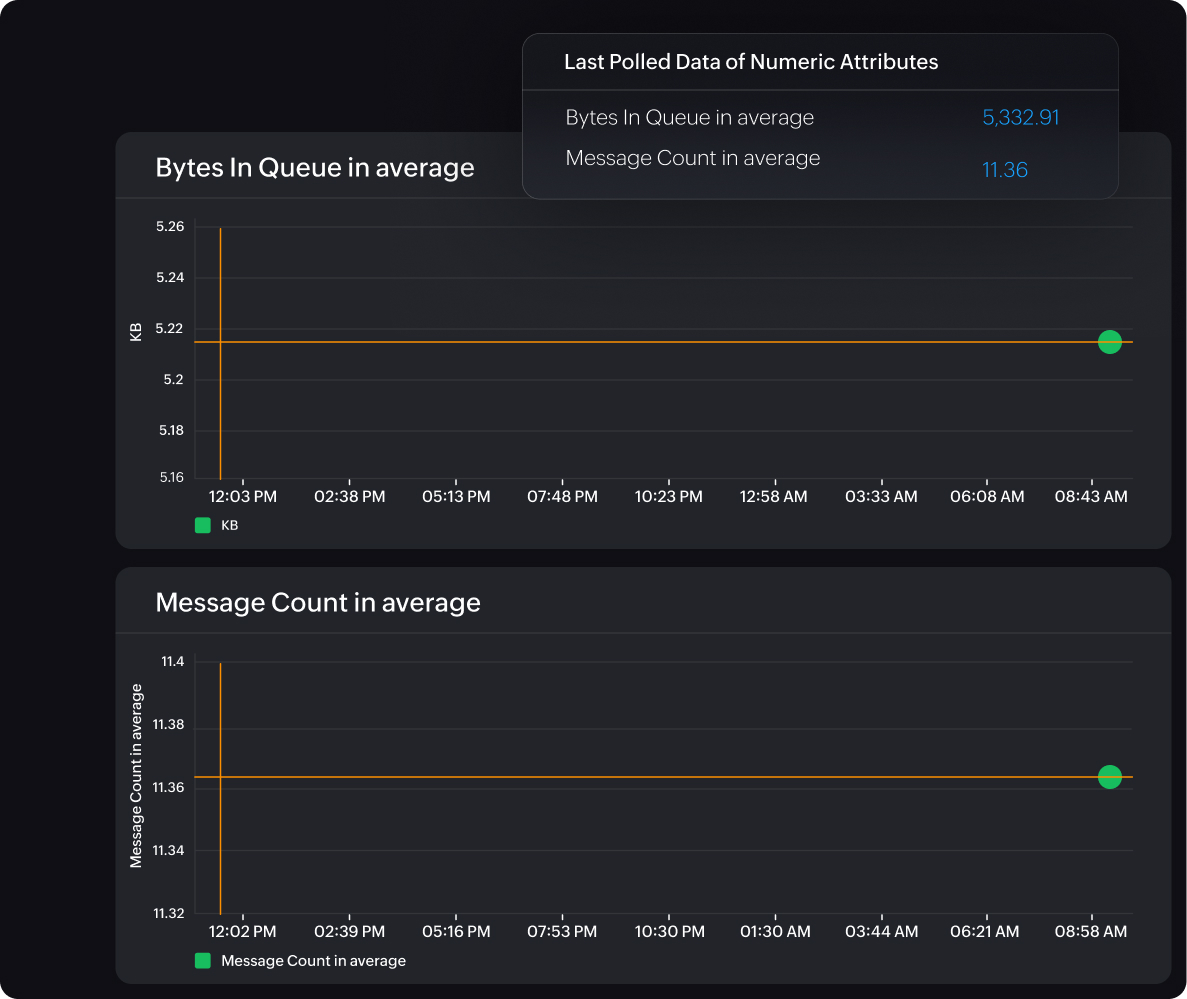Open the Bytes In Queue in average chart header
The image size is (1187, 999).
(314, 167)
